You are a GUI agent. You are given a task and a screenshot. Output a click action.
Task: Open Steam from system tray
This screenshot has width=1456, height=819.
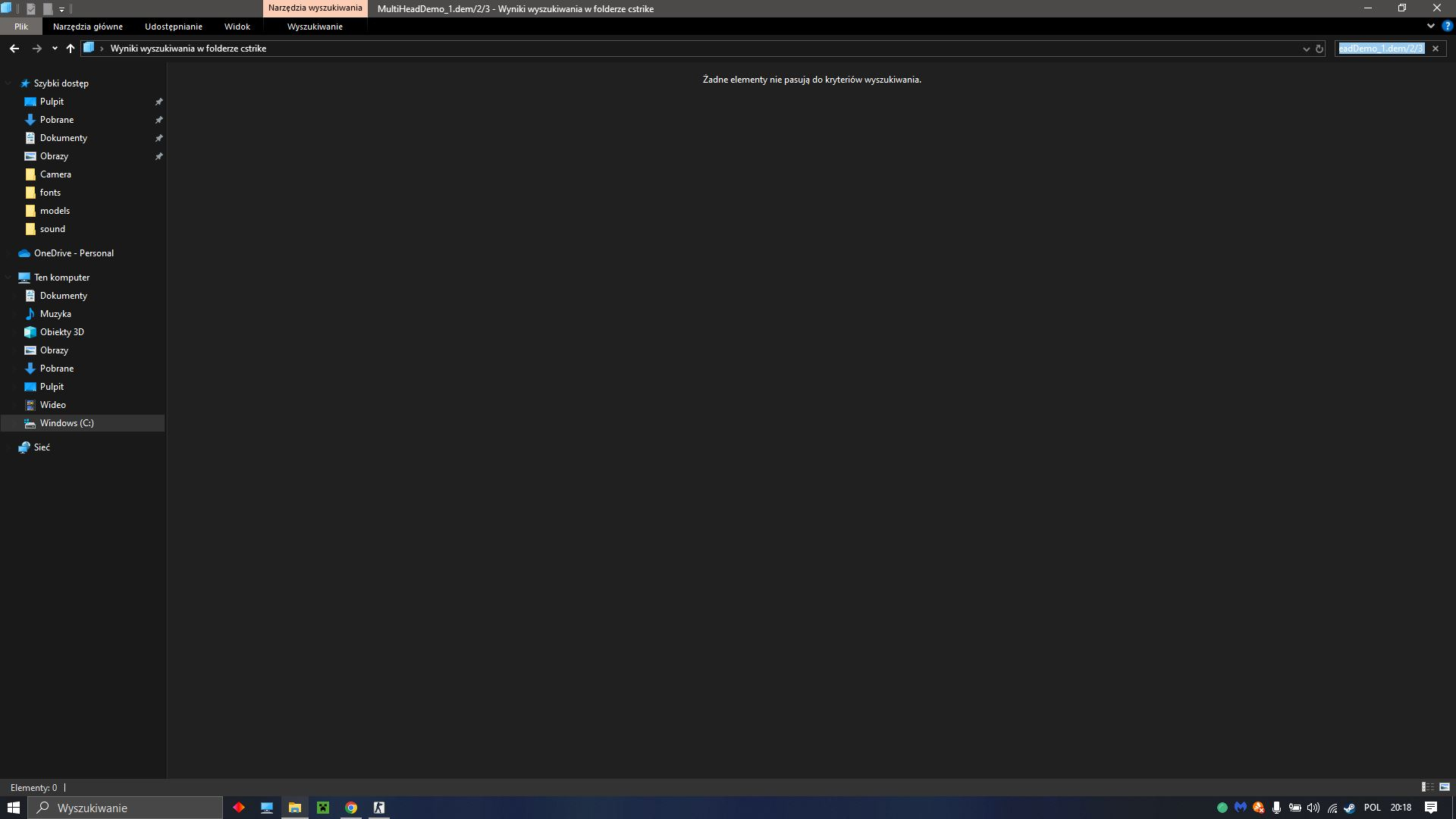[1350, 808]
